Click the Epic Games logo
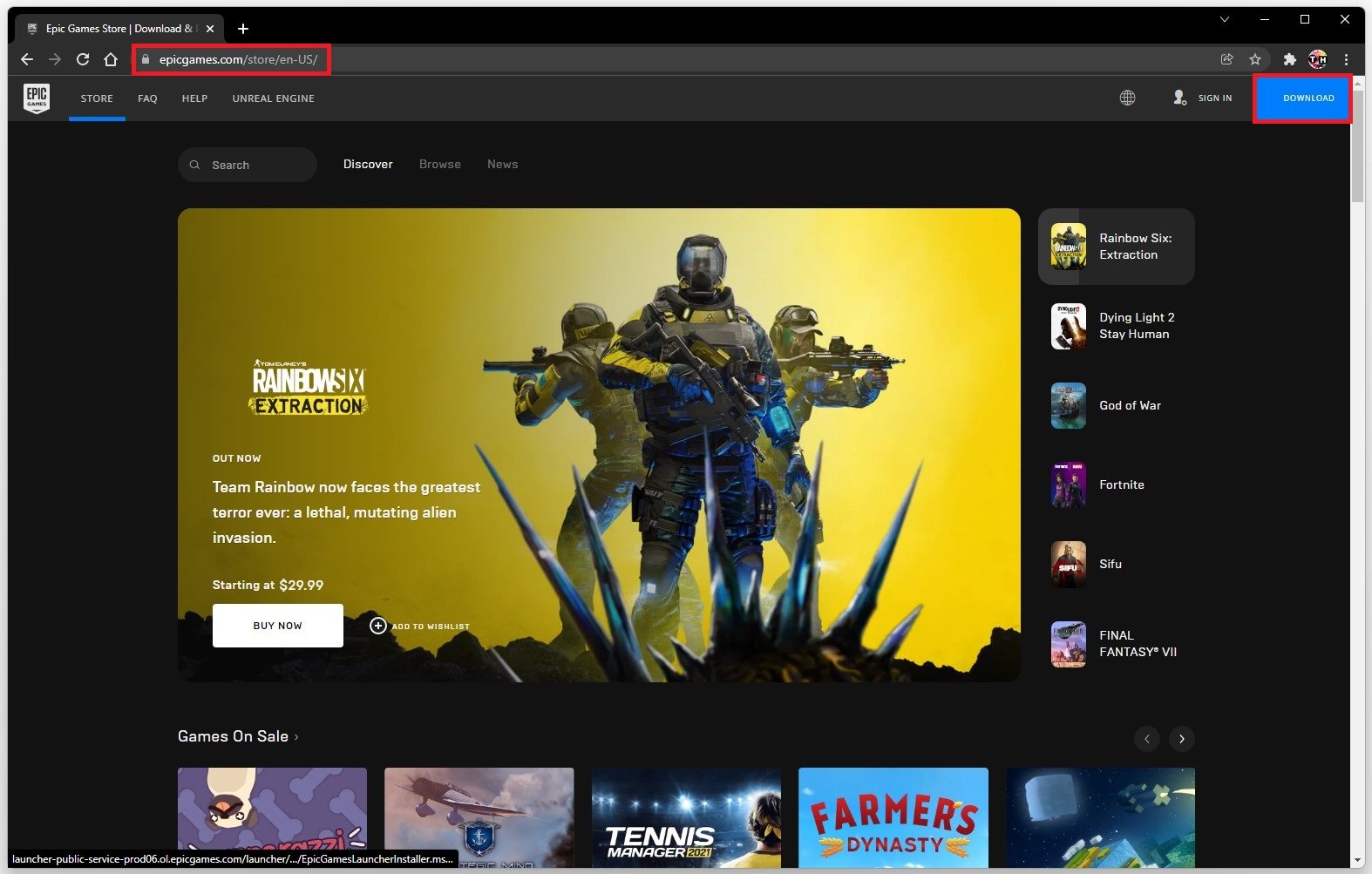Screen dimensions: 1372x874 point(37,98)
